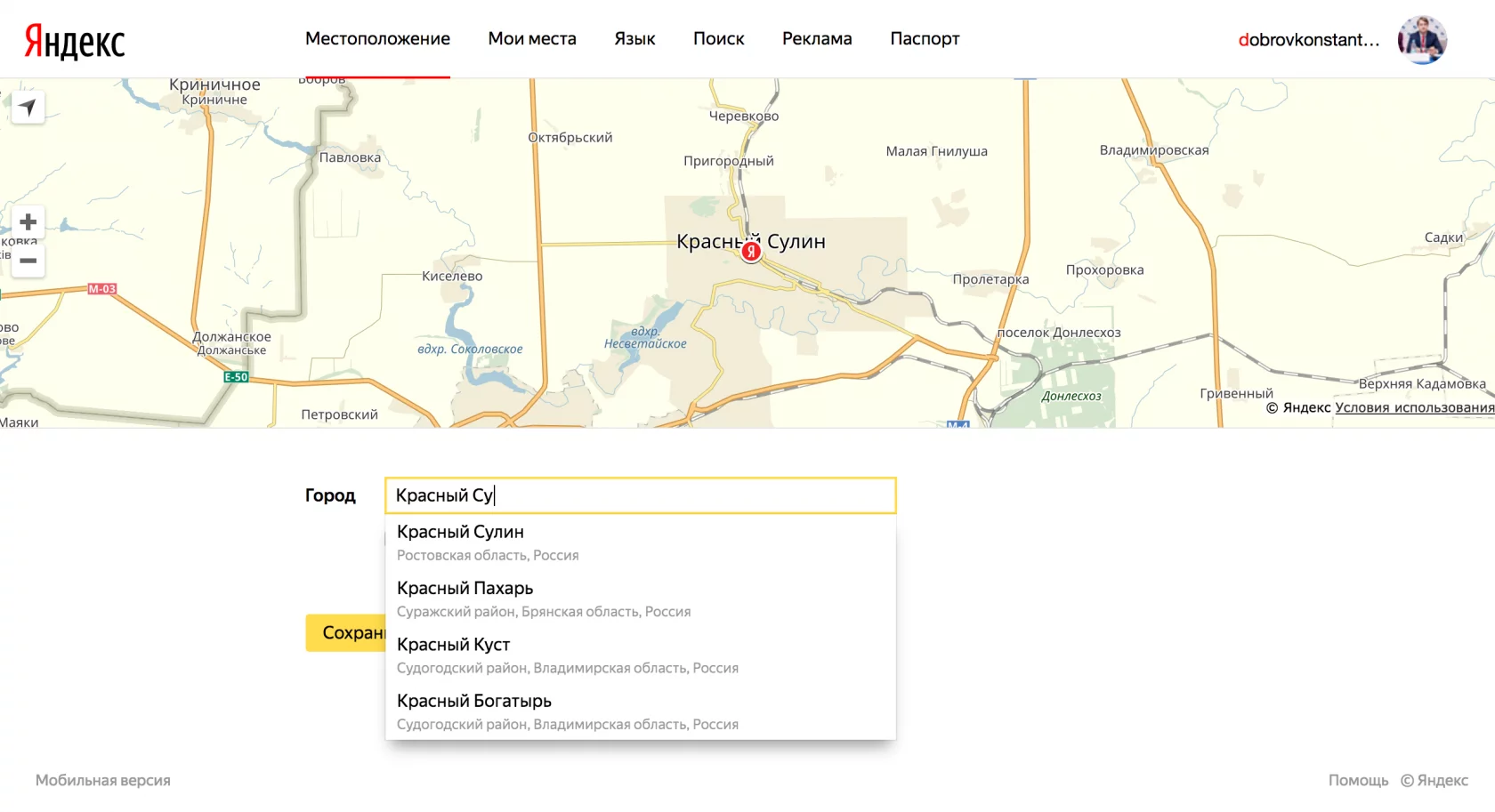The image size is (1495, 812).
Task: Click Октябрьский label on map
Action: point(570,138)
